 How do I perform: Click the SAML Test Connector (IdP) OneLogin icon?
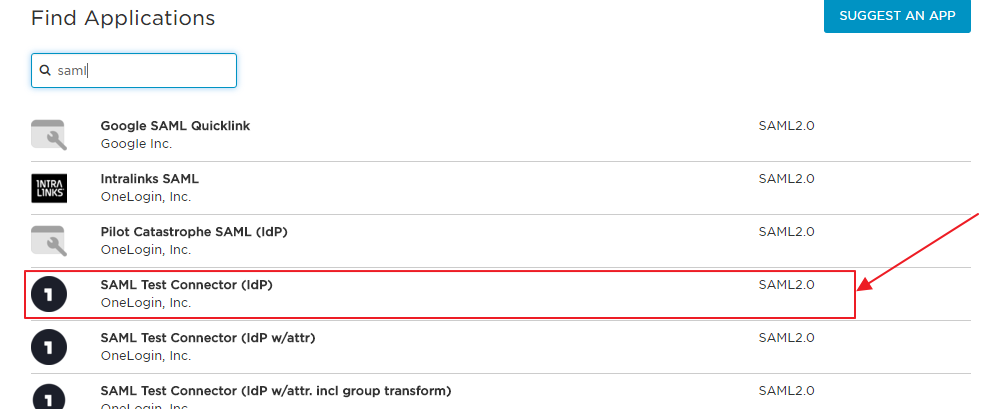tap(48, 294)
